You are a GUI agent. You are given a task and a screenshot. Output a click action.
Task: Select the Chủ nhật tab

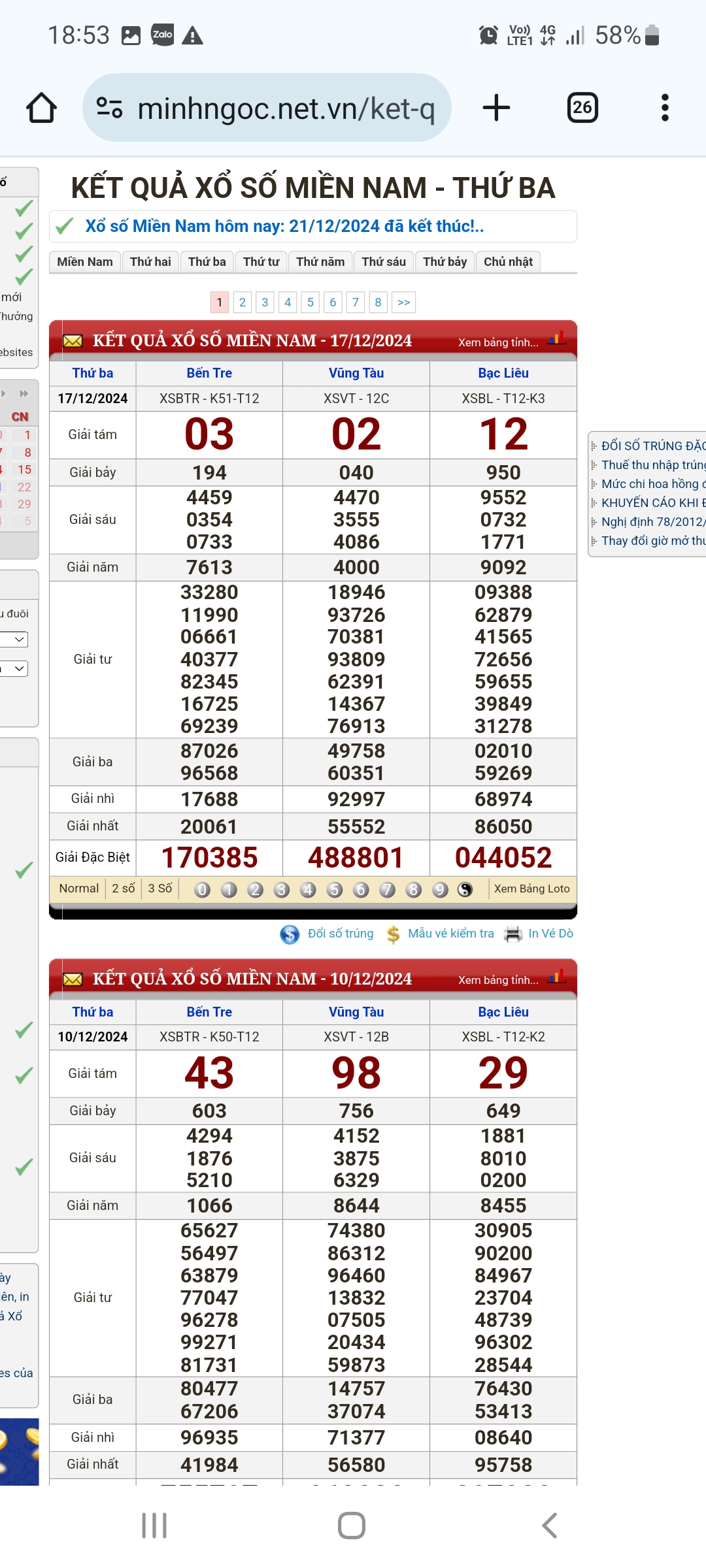tap(508, 262)
